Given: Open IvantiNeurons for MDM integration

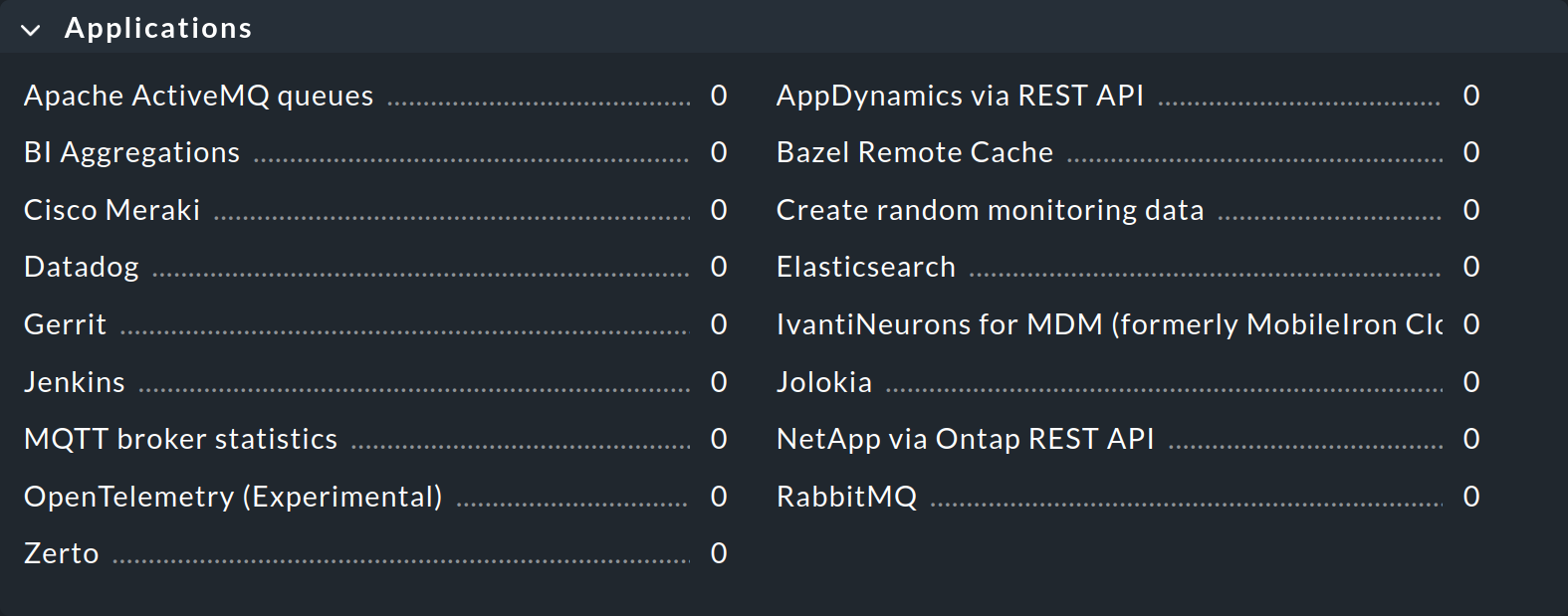Looking at the screenshot, I should [1105, 323].
